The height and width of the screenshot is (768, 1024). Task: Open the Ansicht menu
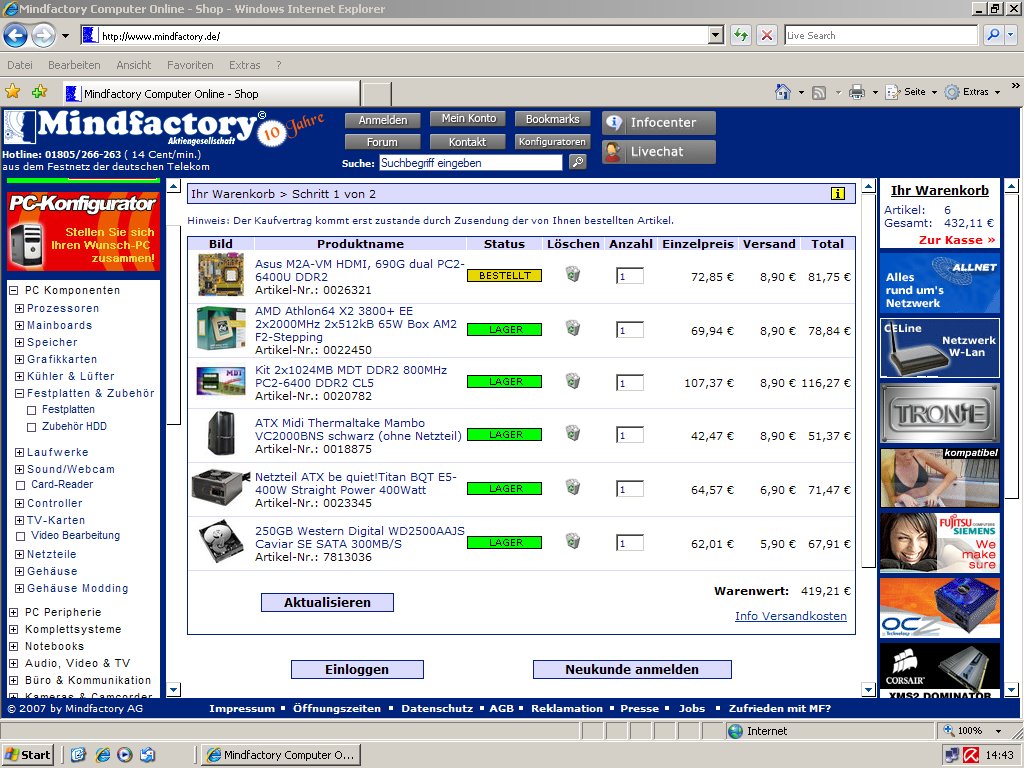[133, 65]
